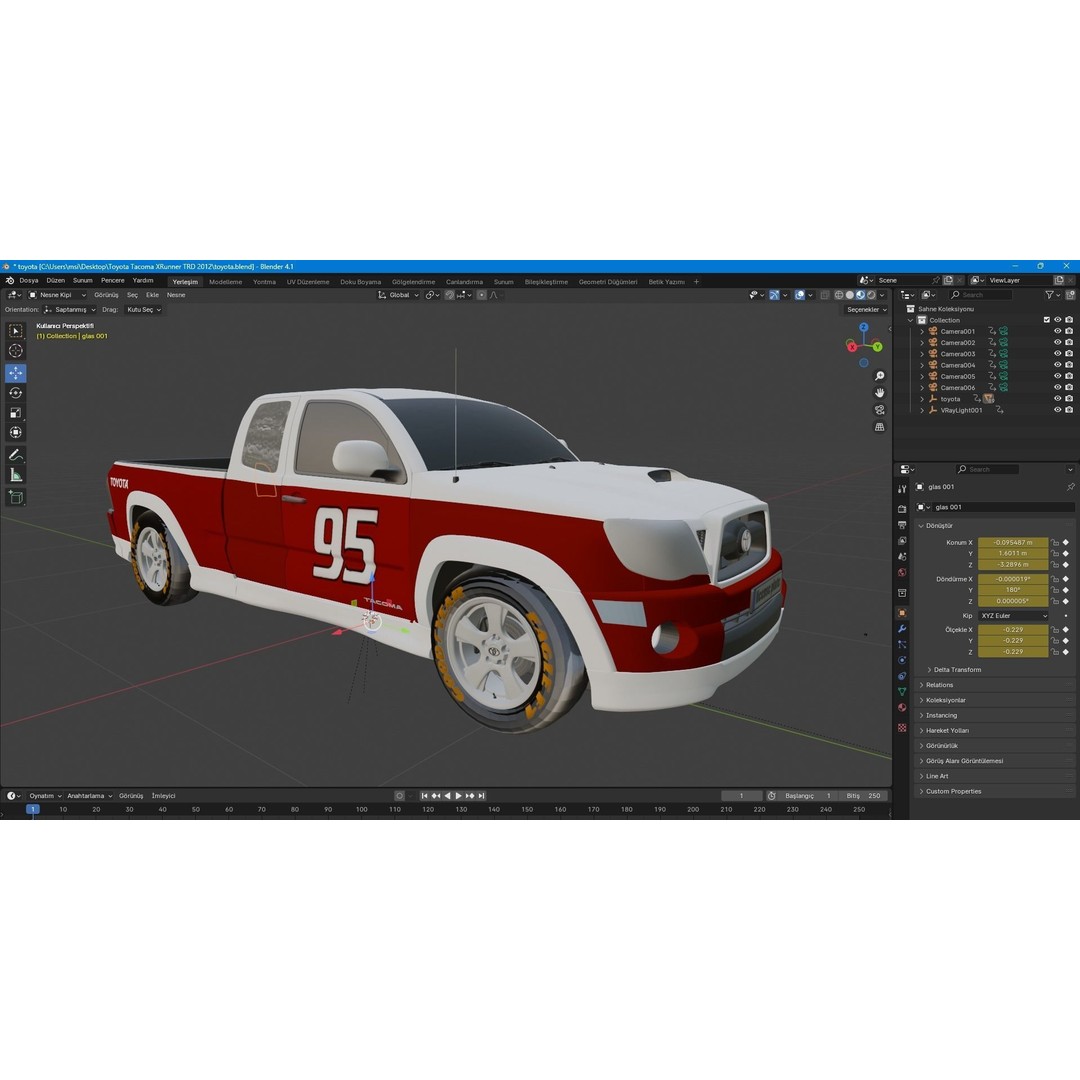Image resolution: width=1080 pixels, height=1080 pixels.
Task: Open the Seçenekler options dropdown
Action: (x=866, y=310)
